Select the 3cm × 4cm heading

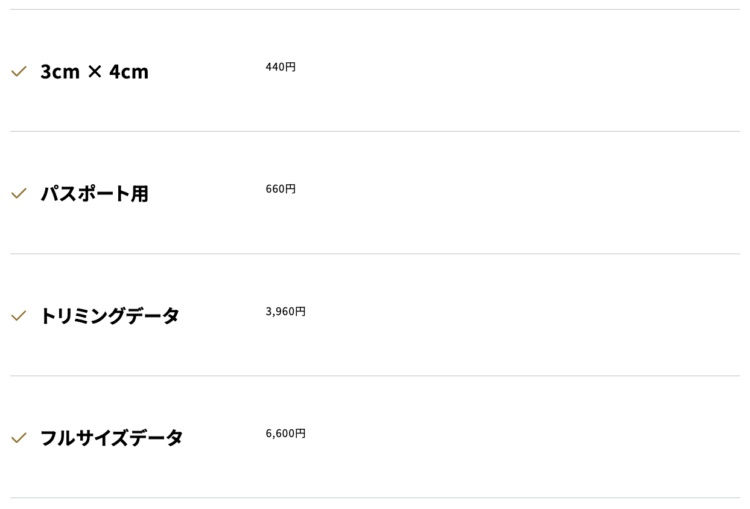tap(95, 72)
